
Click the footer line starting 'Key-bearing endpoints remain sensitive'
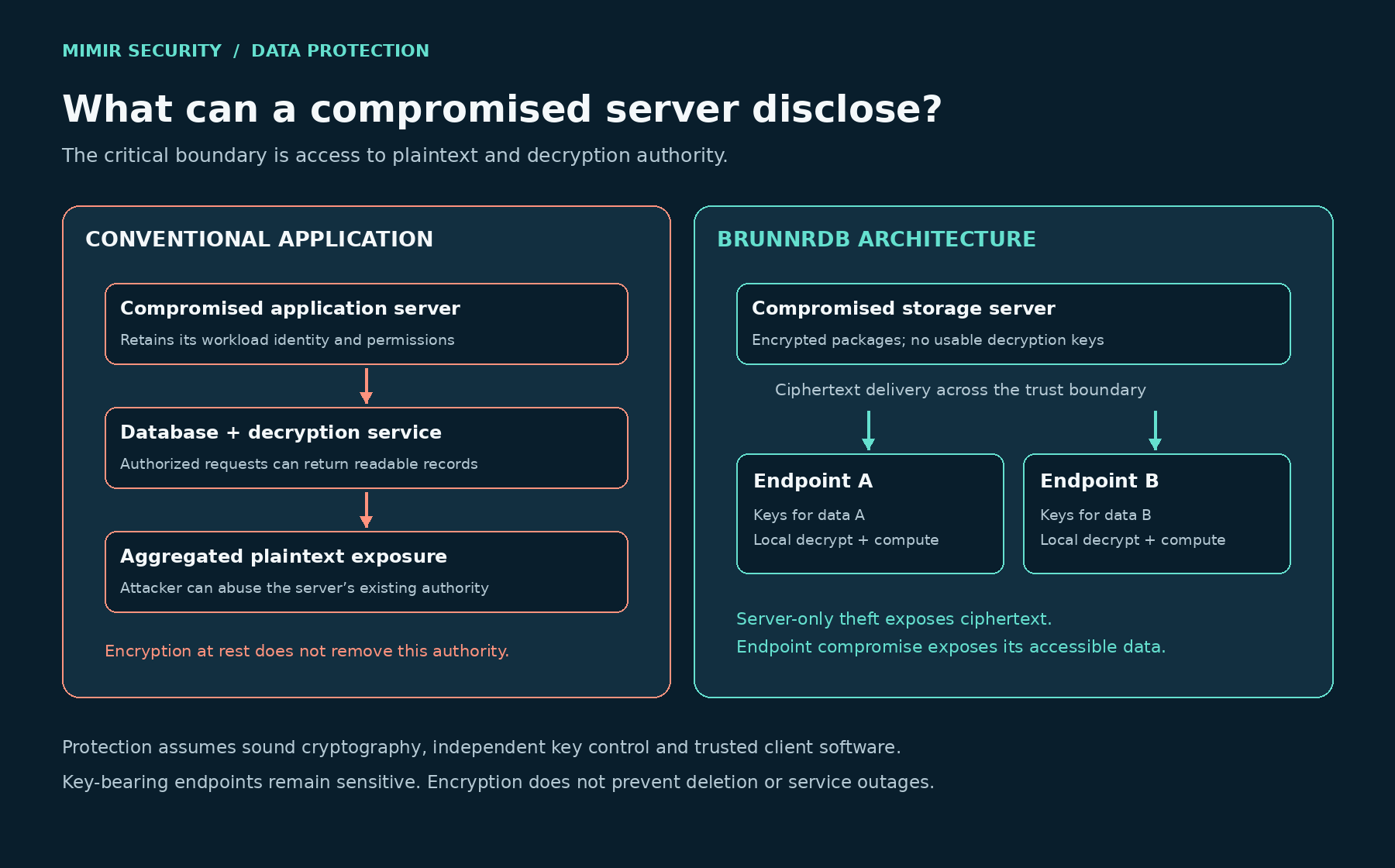click(x=498, y=783)
